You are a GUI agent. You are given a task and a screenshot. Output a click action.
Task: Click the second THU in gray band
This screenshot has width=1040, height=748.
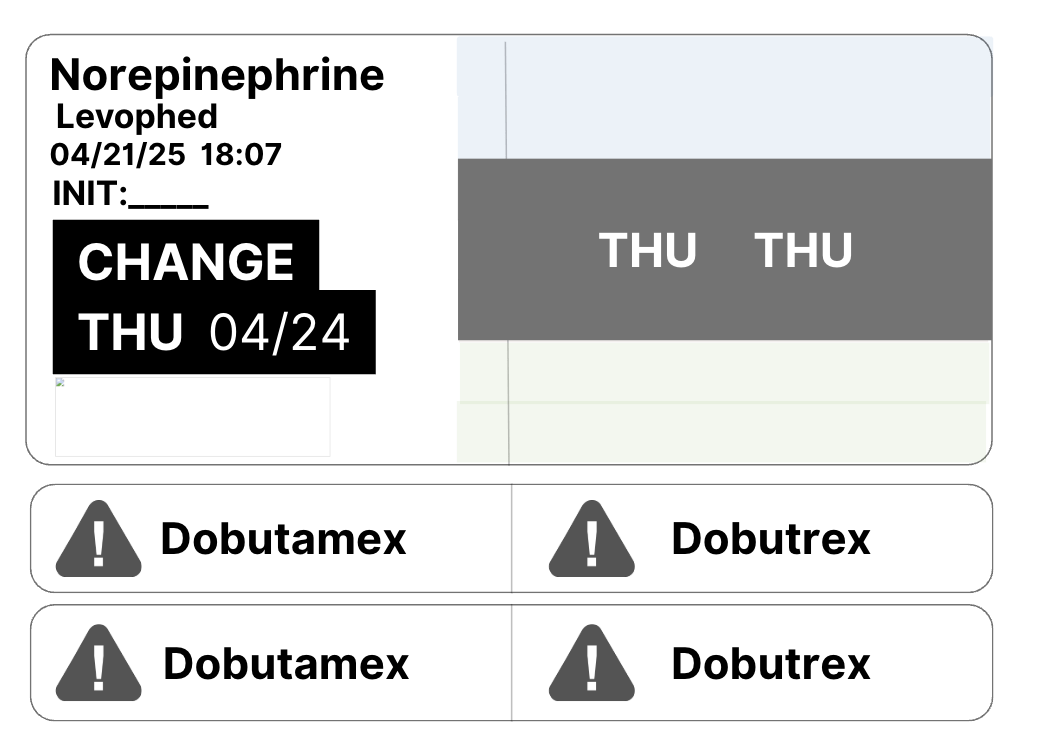tap(803, 250)
